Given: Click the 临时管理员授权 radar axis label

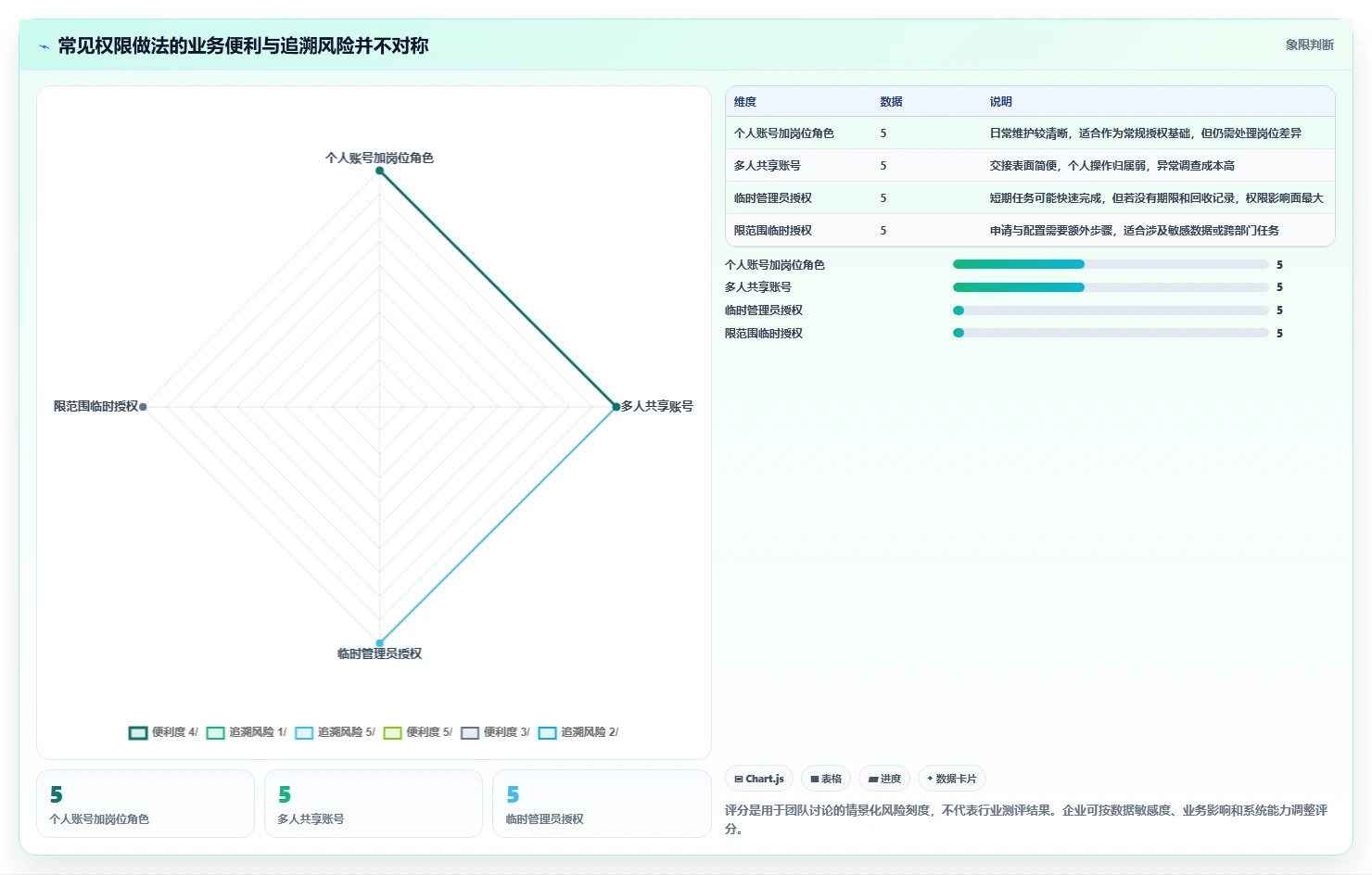Looking at the screenshot, I should tap(379, 653).
